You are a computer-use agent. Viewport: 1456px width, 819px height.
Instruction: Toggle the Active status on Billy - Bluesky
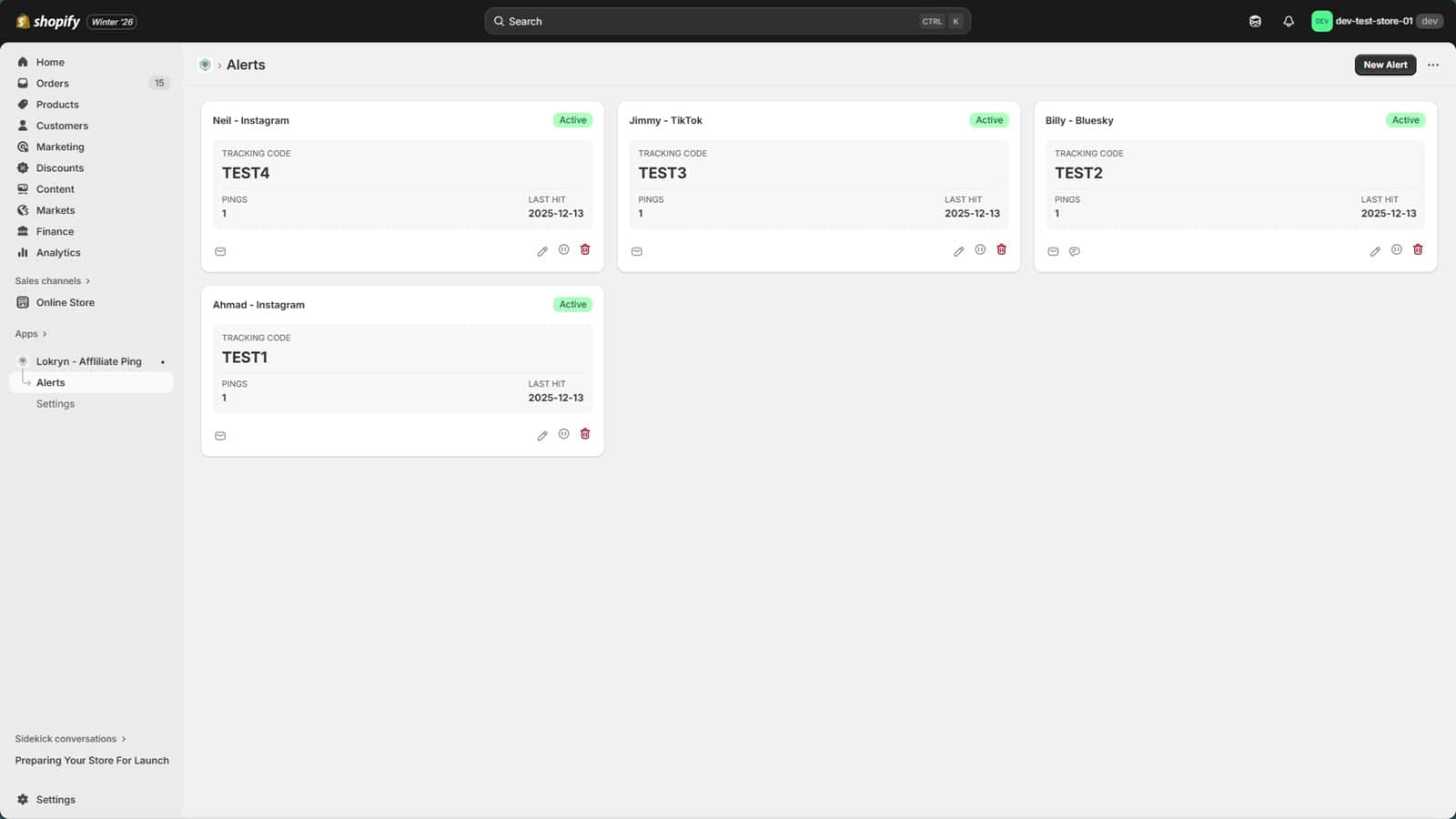point(1405,119)
